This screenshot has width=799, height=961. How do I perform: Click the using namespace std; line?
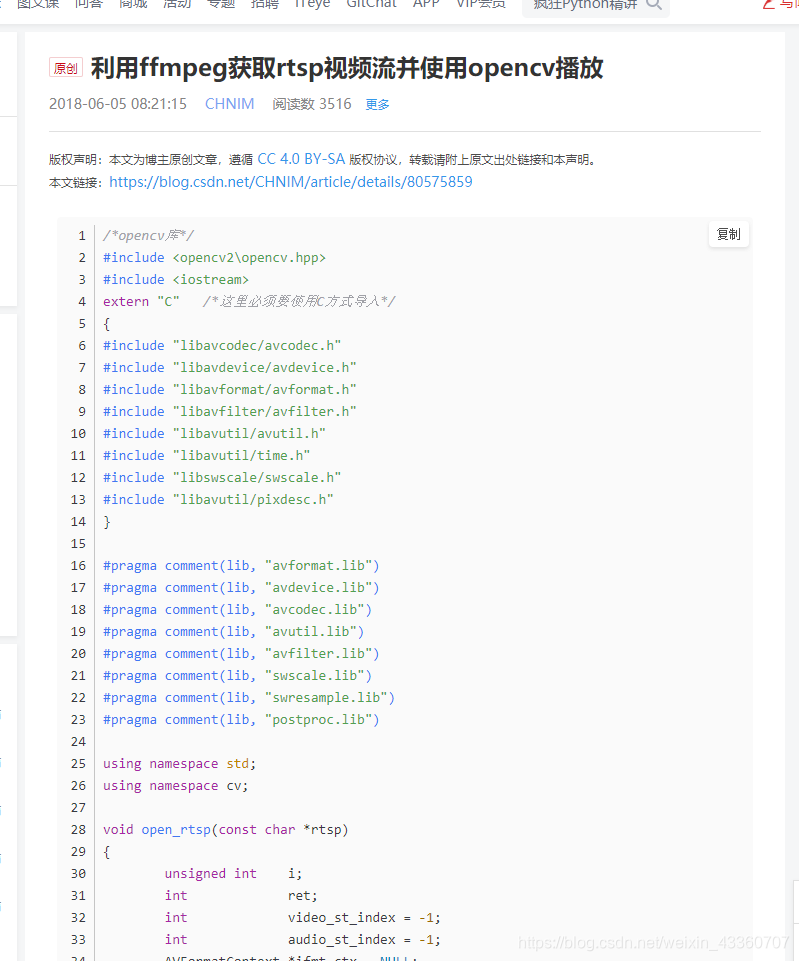point(180,764)
